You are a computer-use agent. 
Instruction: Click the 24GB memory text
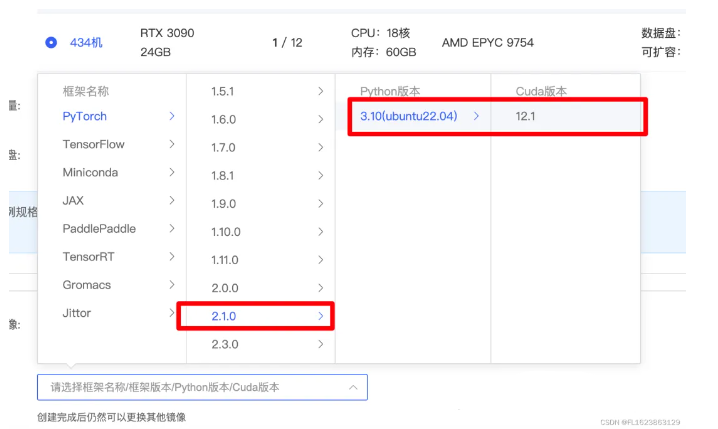(x=155, y=52)
